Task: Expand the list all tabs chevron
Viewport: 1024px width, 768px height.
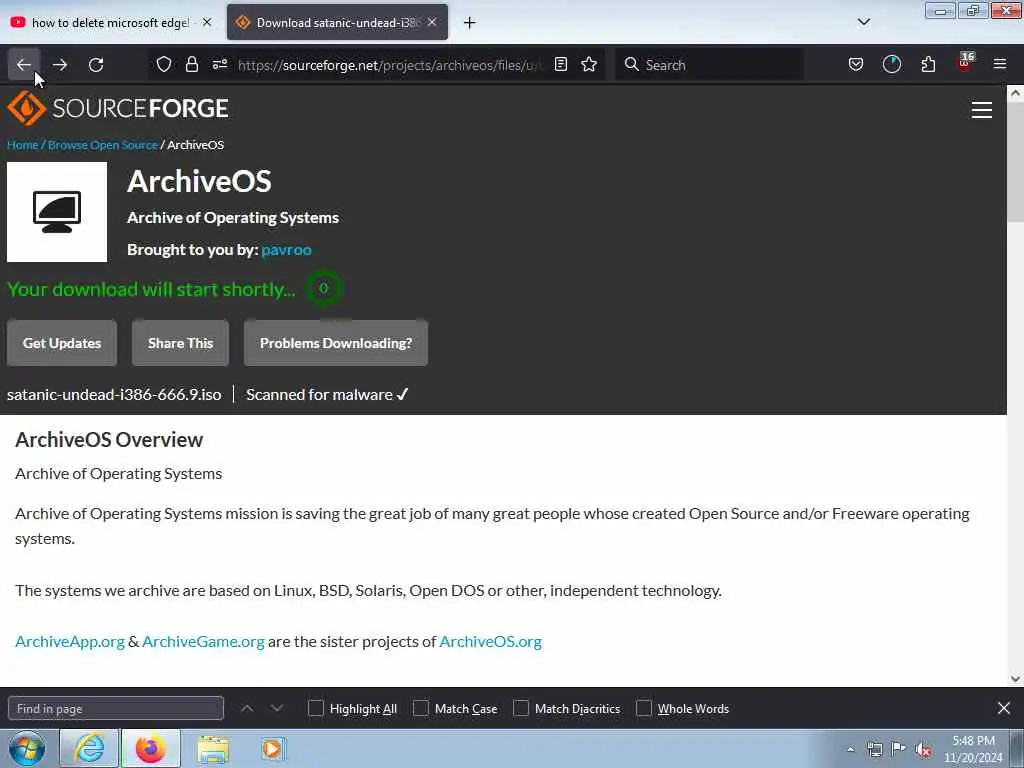Action: pos(863,22)
